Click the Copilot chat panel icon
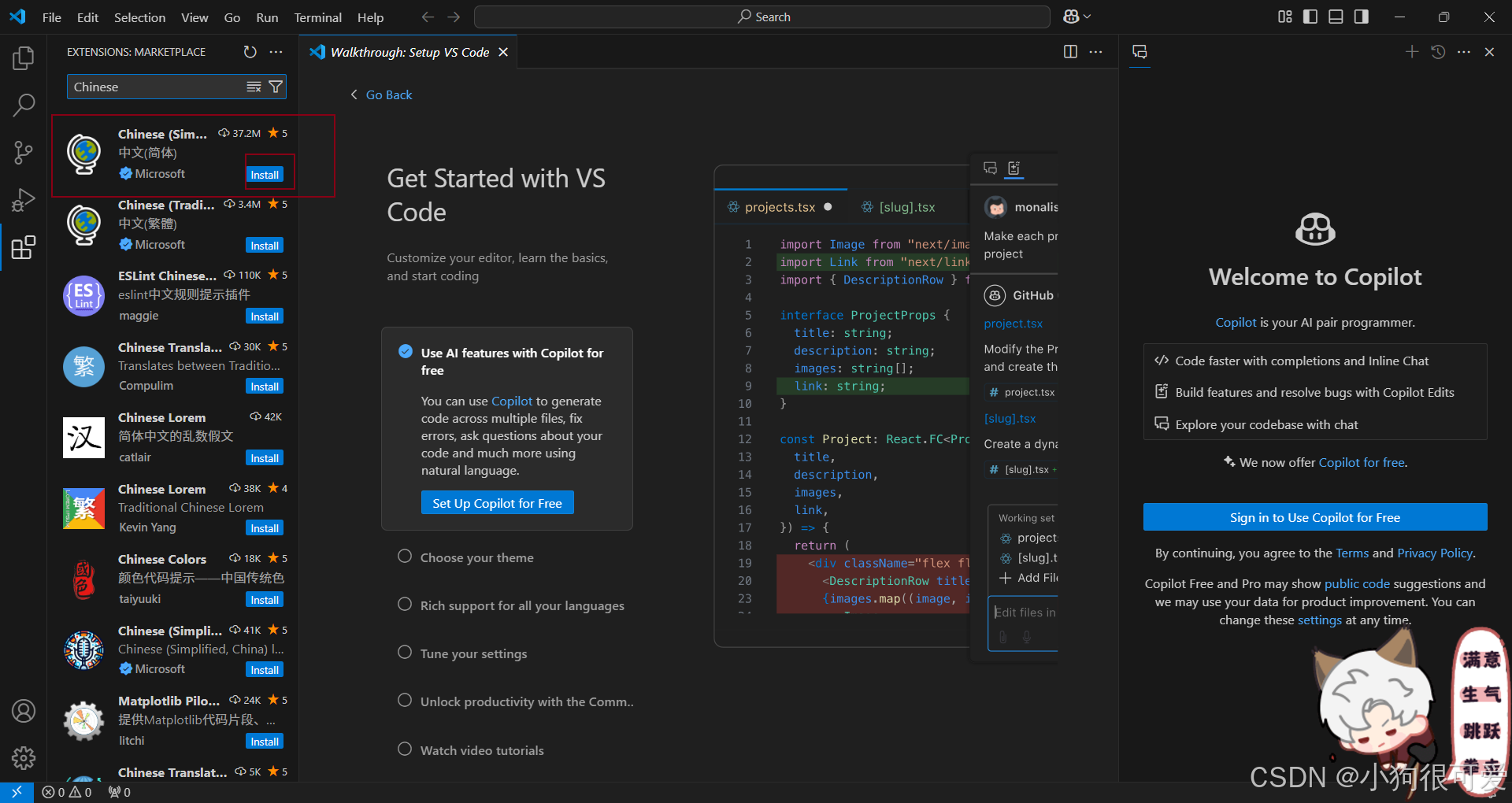1512x803 pixels. tap(1140, 52)
